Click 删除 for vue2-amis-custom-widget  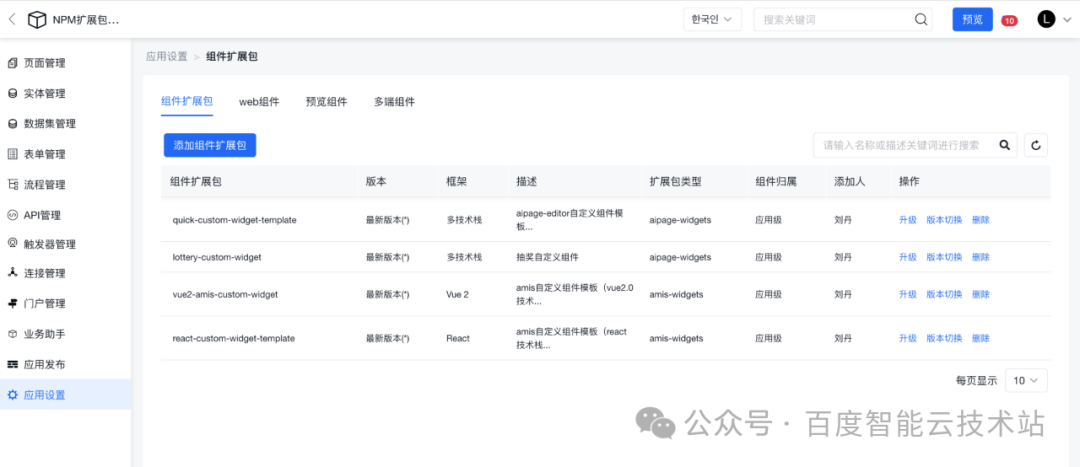[x=981, y=294]
